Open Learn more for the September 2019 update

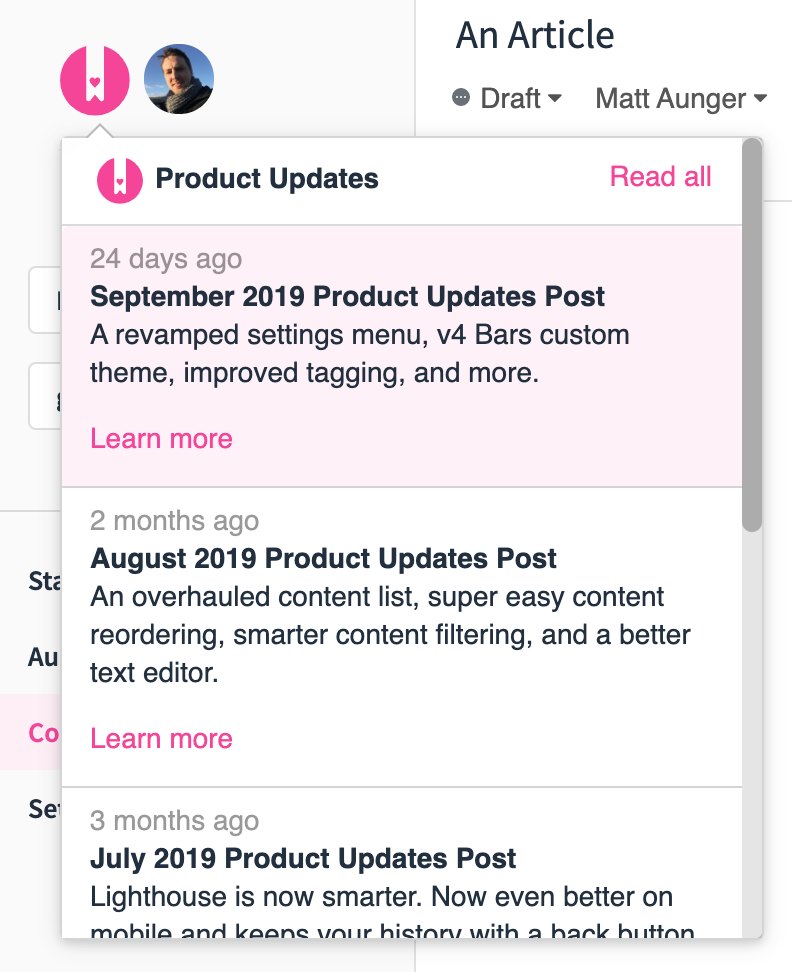(x=161, y=438)
